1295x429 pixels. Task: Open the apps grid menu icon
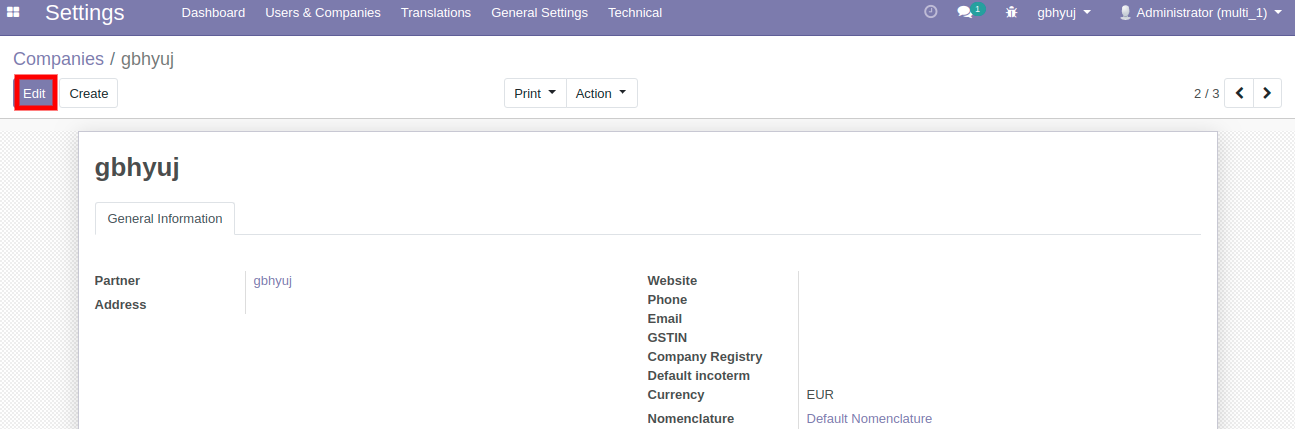[14, 13]
